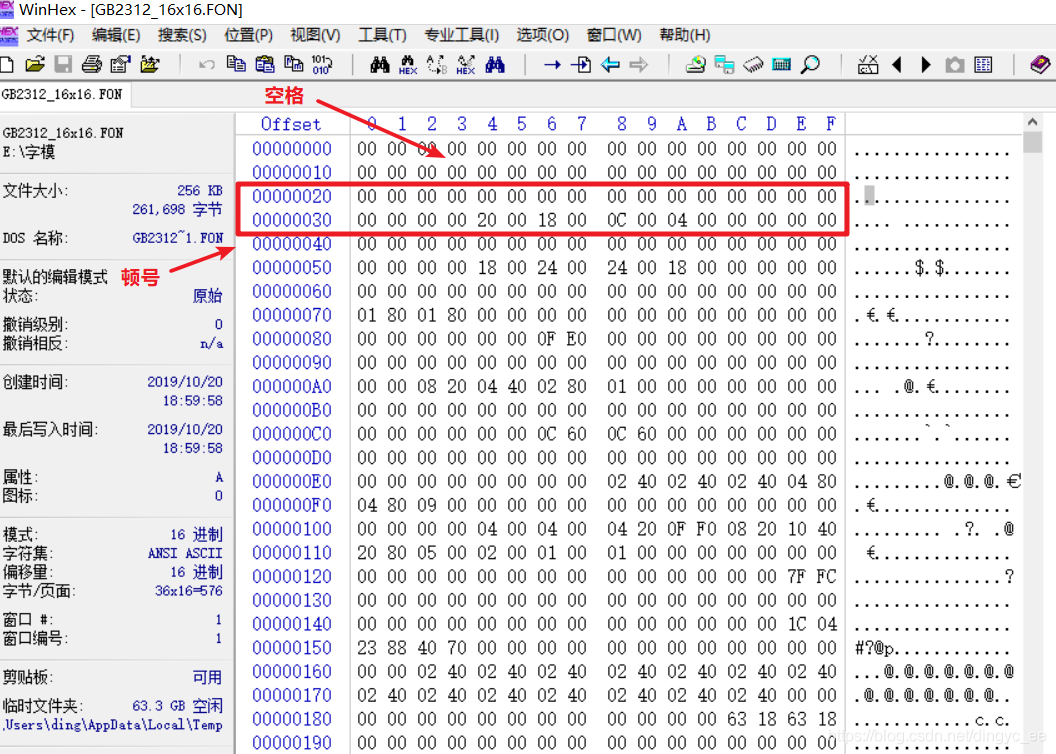Open the 视图(V) menu
The width and height of the screenshot is (1056, 754).
pyautogui.click(x=315, y=35)
